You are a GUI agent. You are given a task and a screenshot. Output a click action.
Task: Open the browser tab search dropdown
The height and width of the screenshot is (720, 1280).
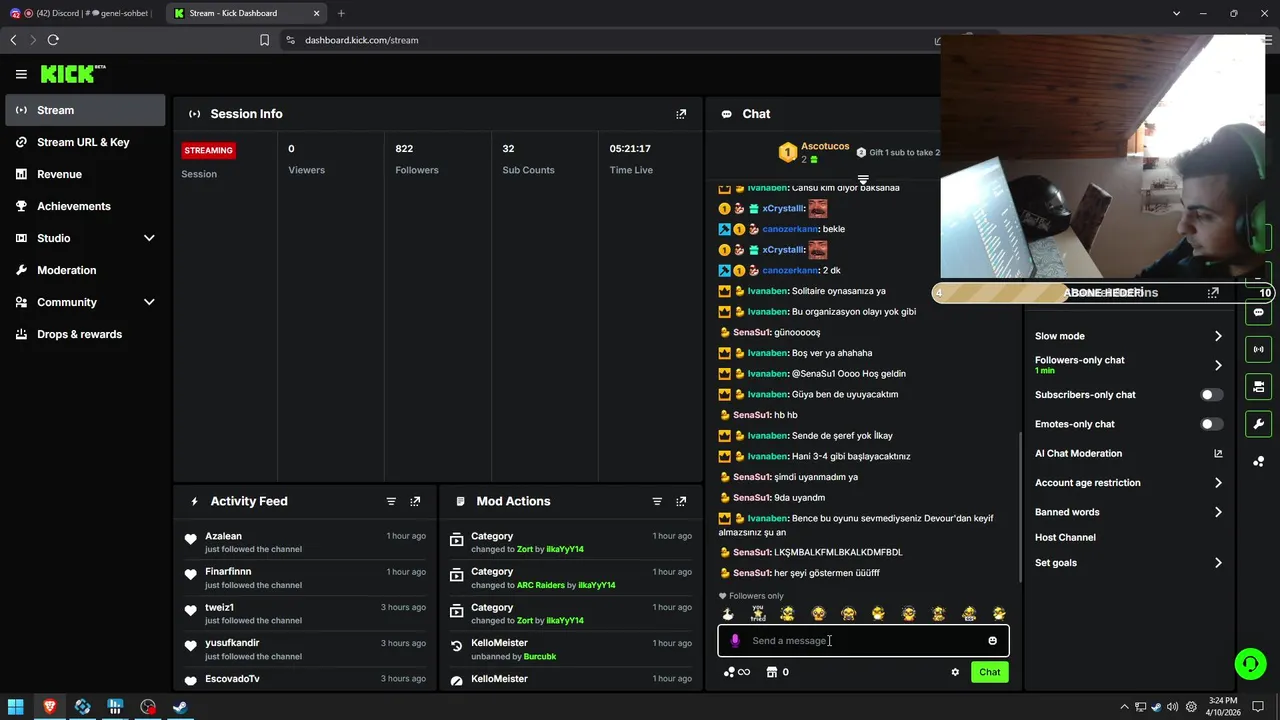(1176, 13)
